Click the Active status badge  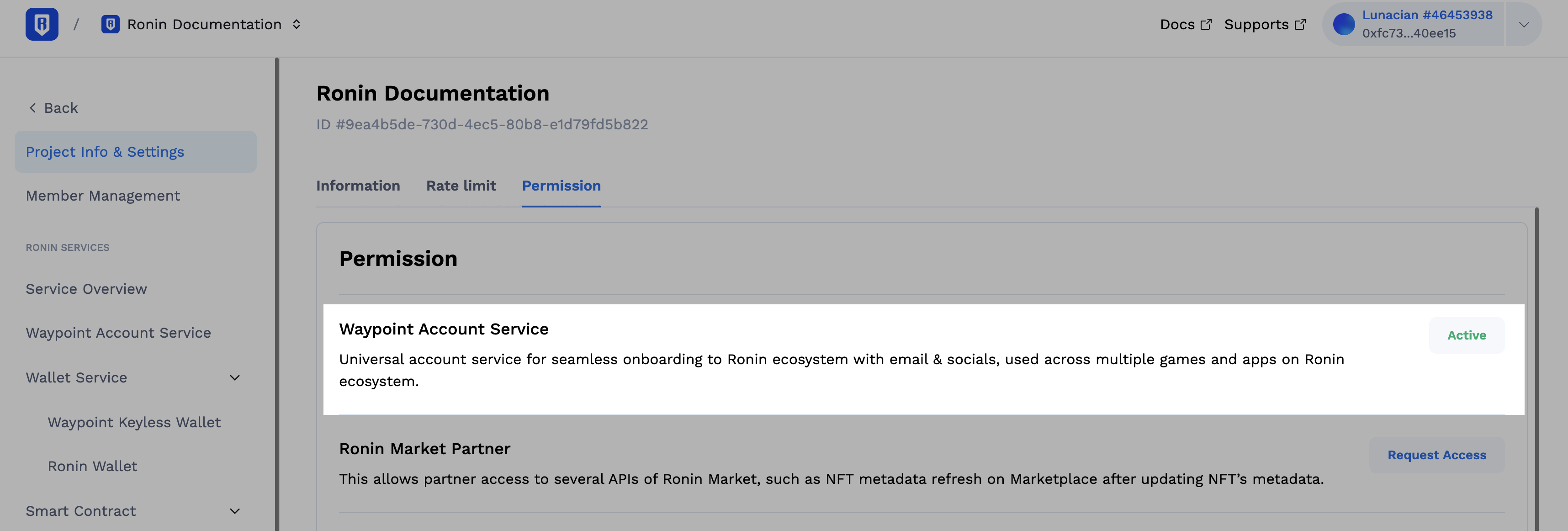[1467, 335]
